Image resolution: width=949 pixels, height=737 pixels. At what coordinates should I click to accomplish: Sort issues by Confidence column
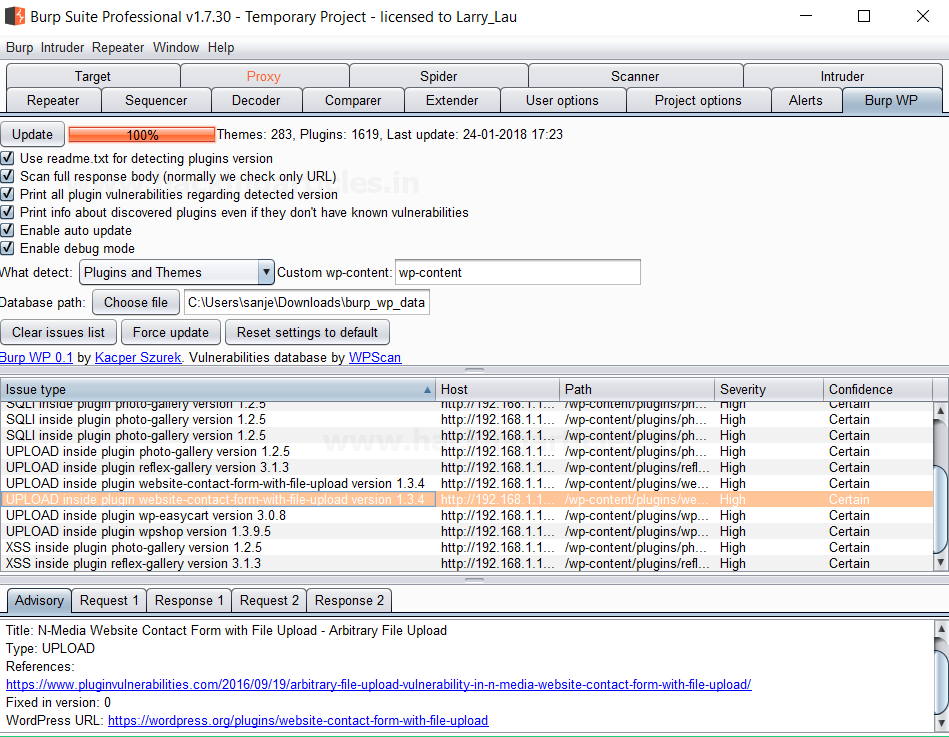[x=878, y=390]
